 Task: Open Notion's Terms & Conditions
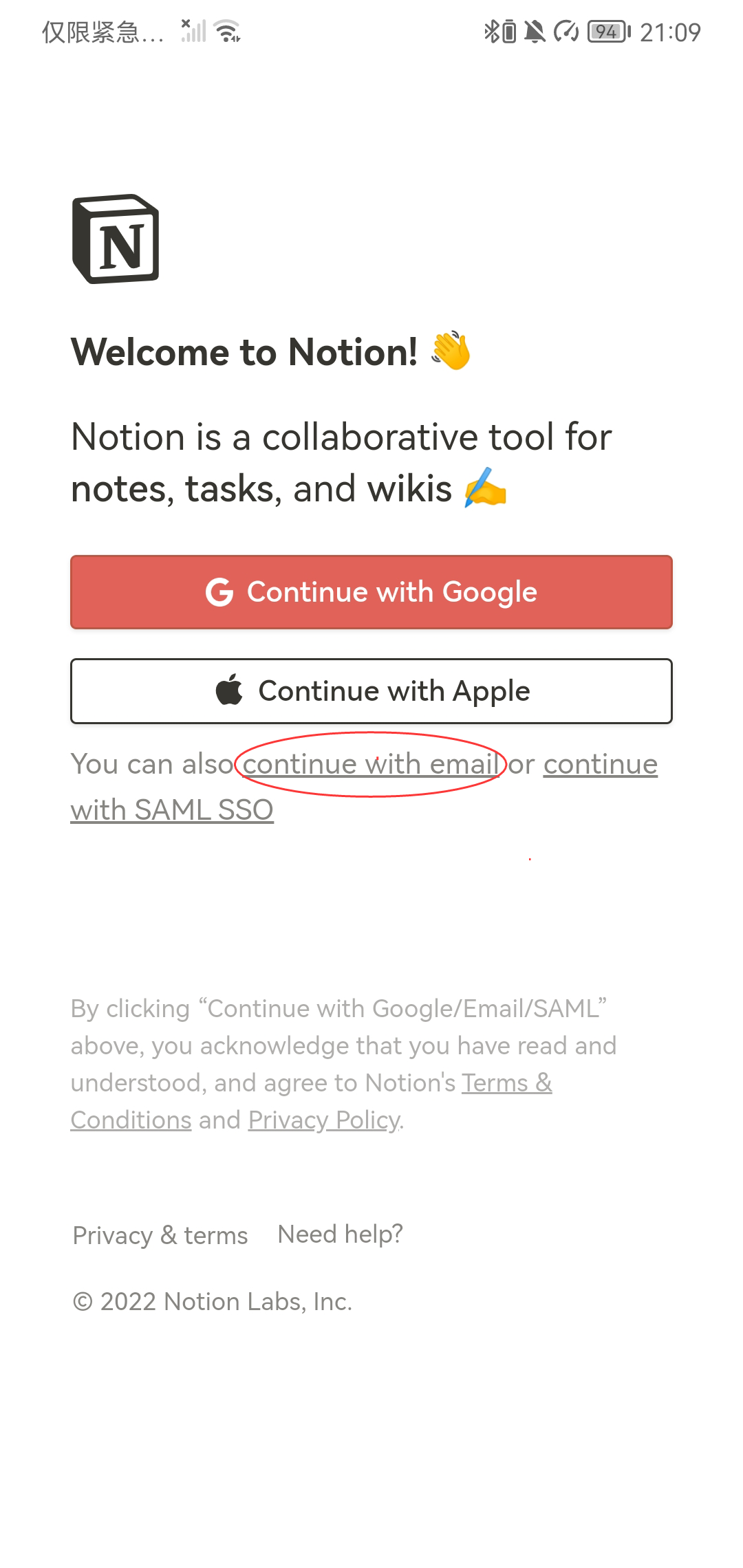507,1082
